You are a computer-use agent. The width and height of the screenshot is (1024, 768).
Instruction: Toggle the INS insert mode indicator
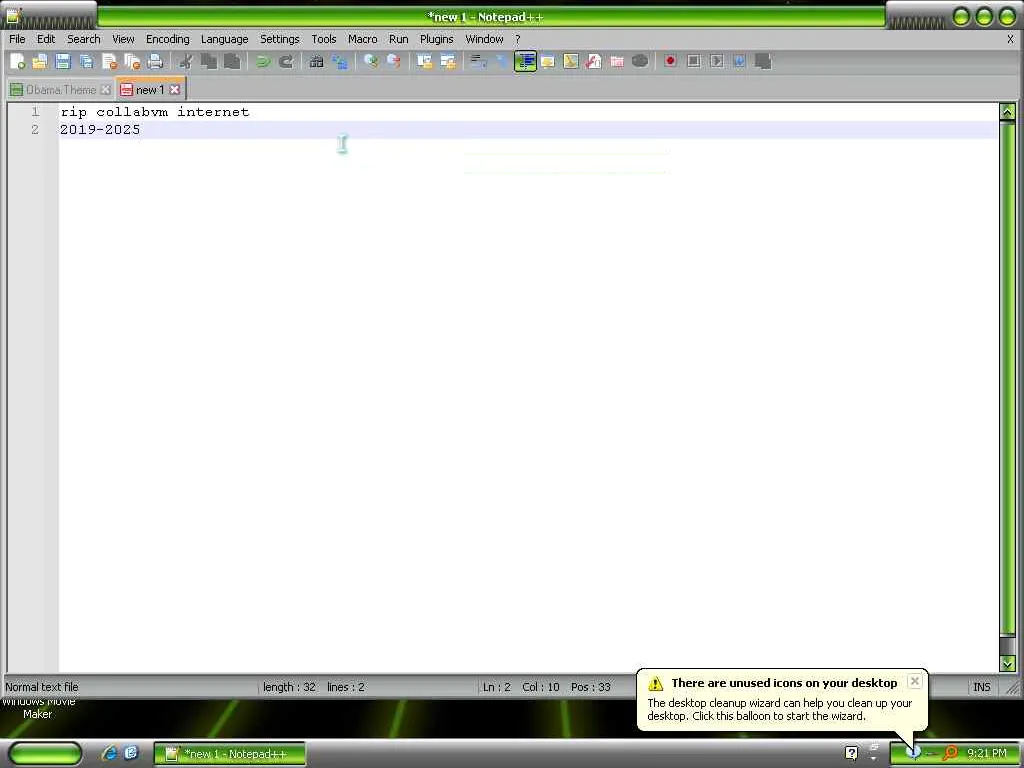(982, 687)
